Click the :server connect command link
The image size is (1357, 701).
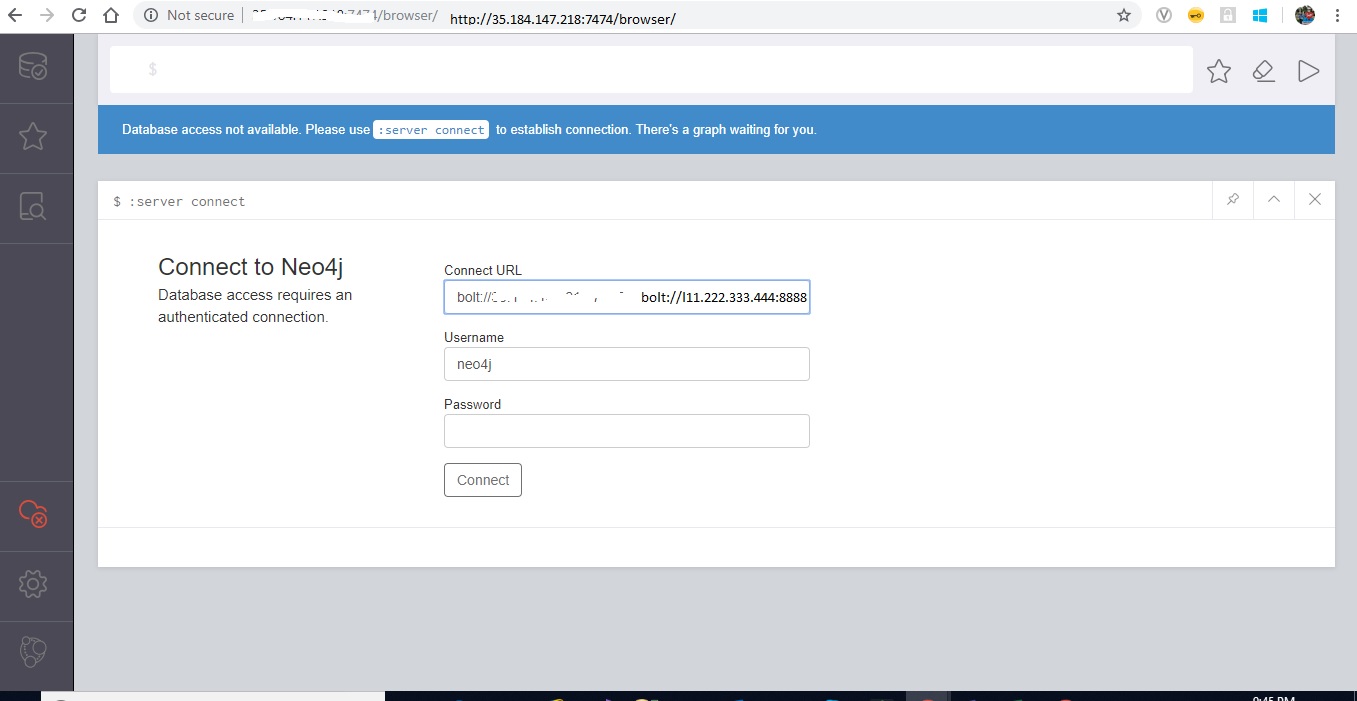click(431, 130)
